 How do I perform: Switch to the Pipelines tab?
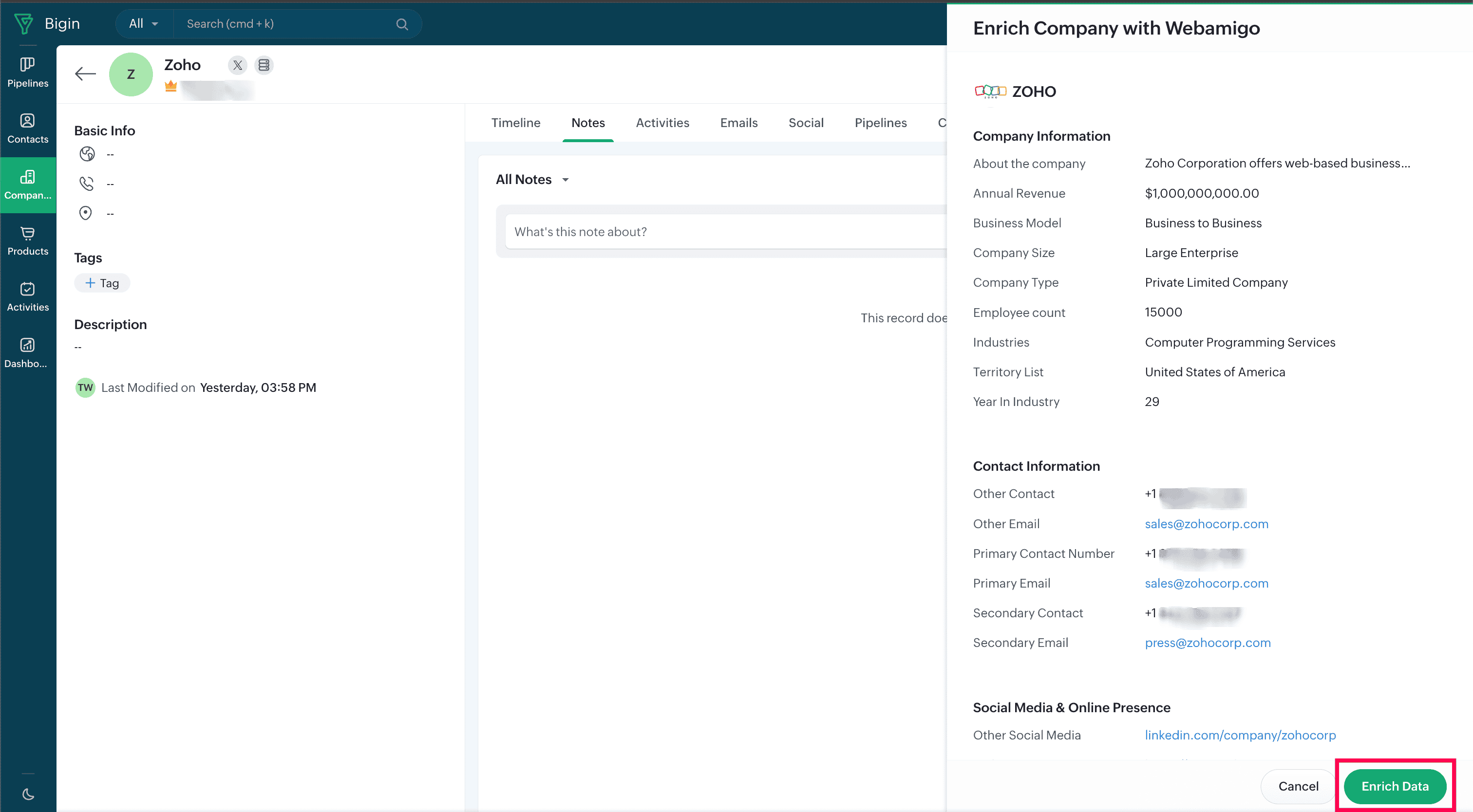(x=881, y=123)
